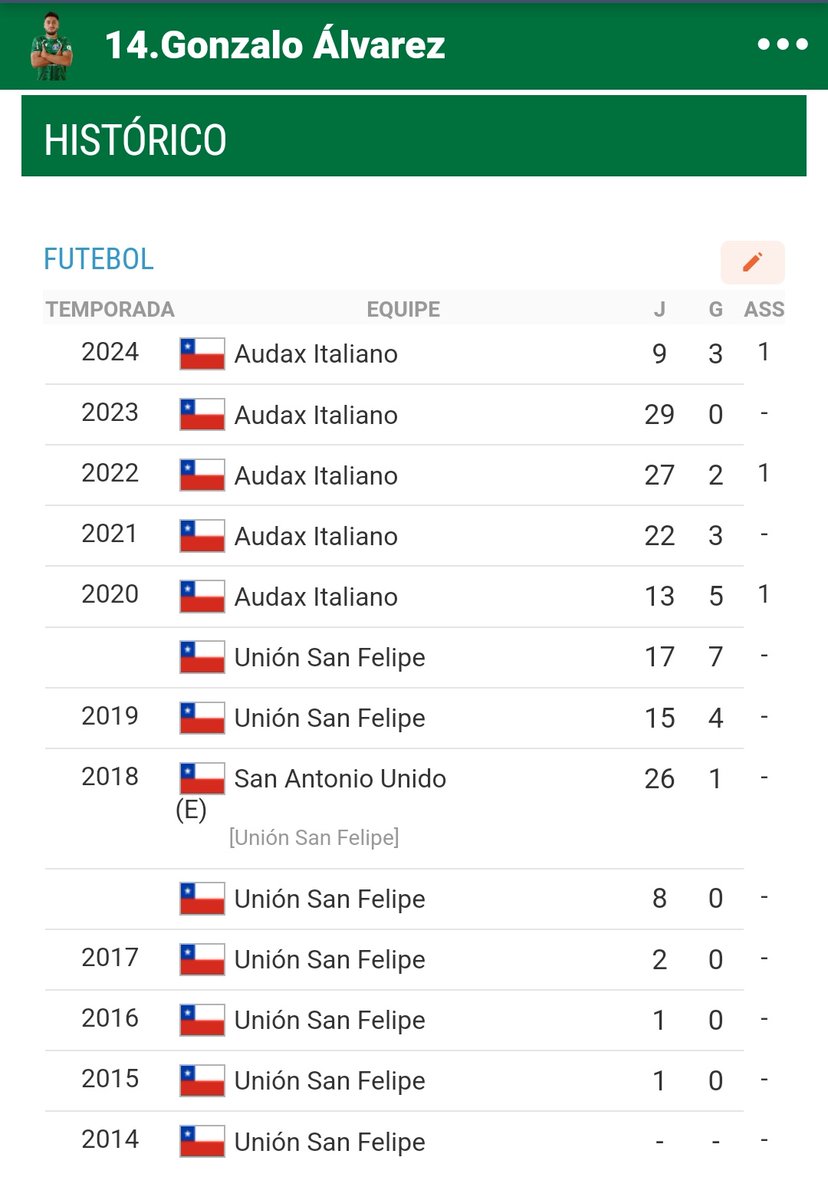Screen dimensions: 828x1200
Task: Click Chile flag in 2019 Unión San Felipe row
Action: pos(202,718)
